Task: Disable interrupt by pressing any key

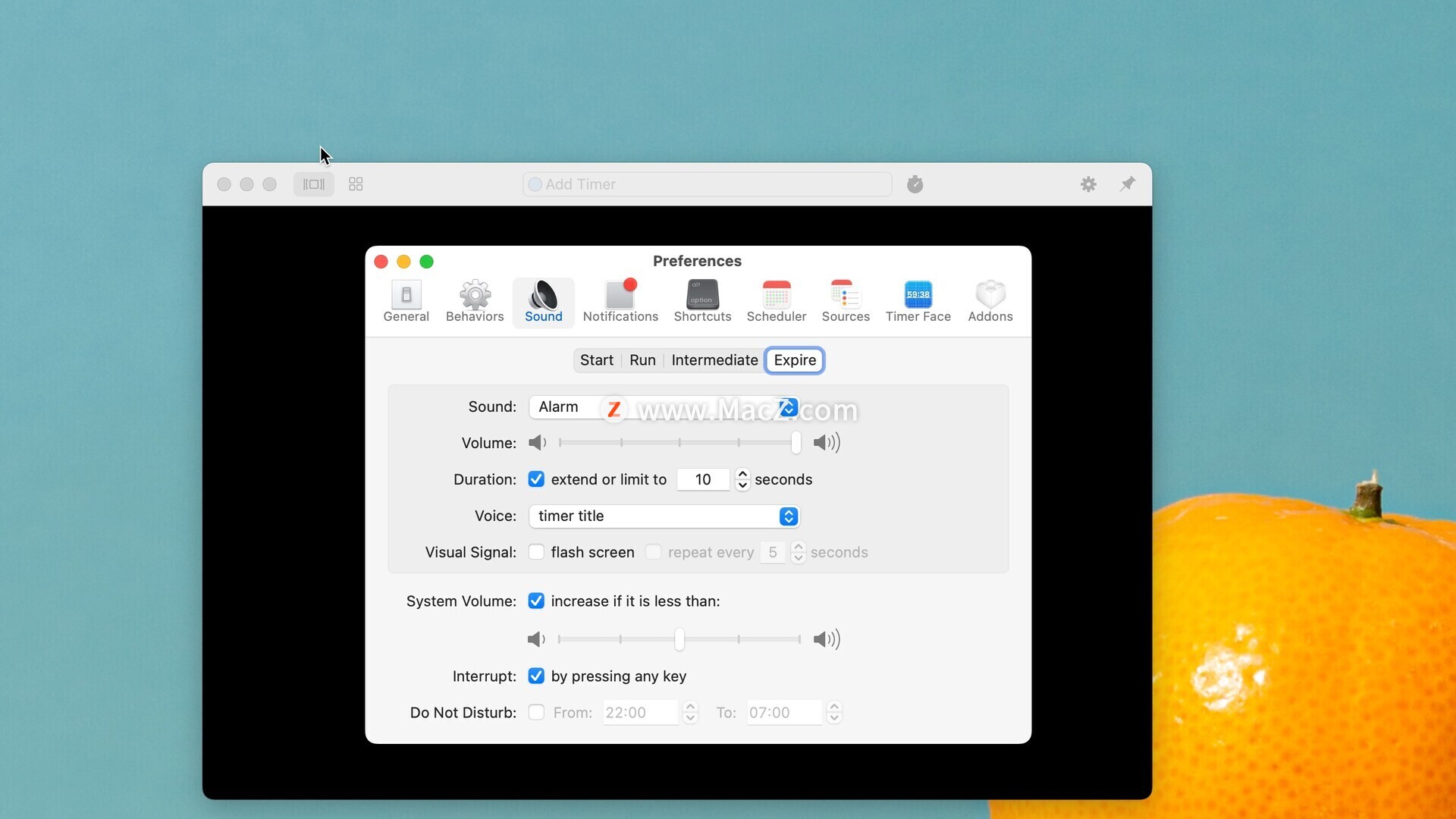Action: pyautogui.click(x=536, y=676)
